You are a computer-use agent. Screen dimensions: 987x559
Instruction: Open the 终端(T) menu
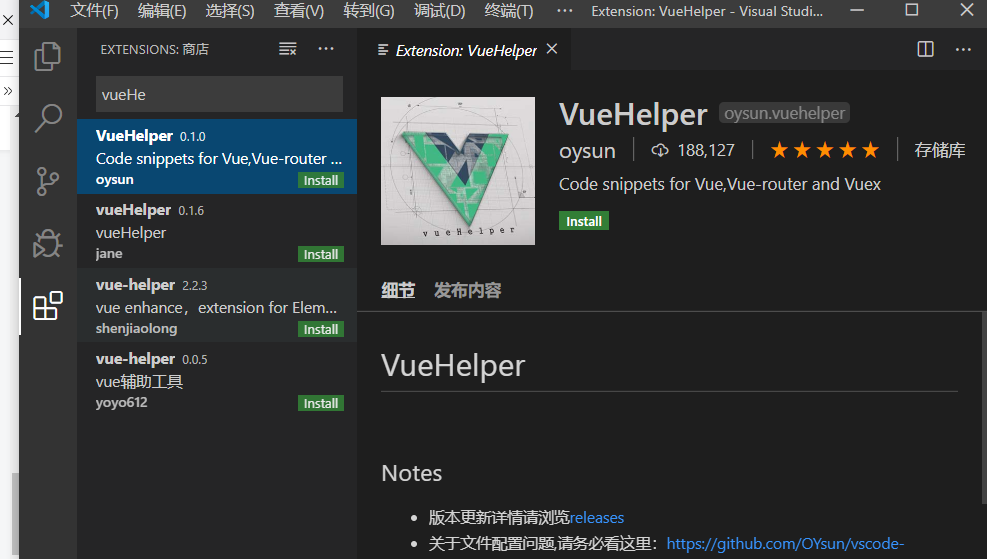[x=509, y=11]
